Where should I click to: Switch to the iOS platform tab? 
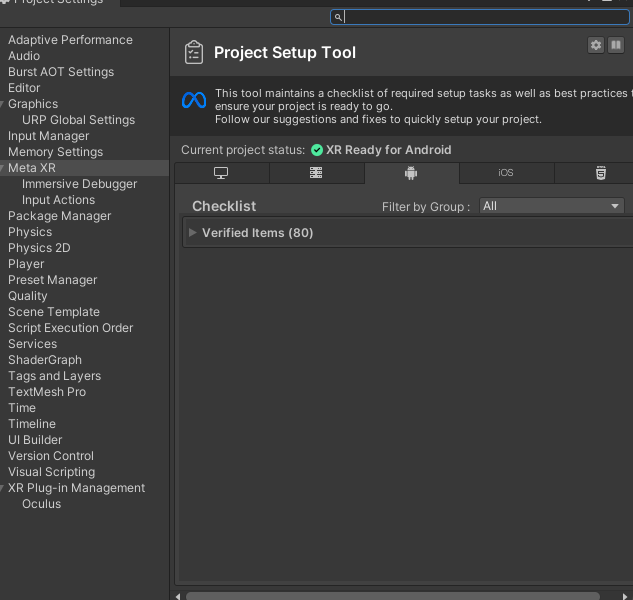tap(506, 173)
